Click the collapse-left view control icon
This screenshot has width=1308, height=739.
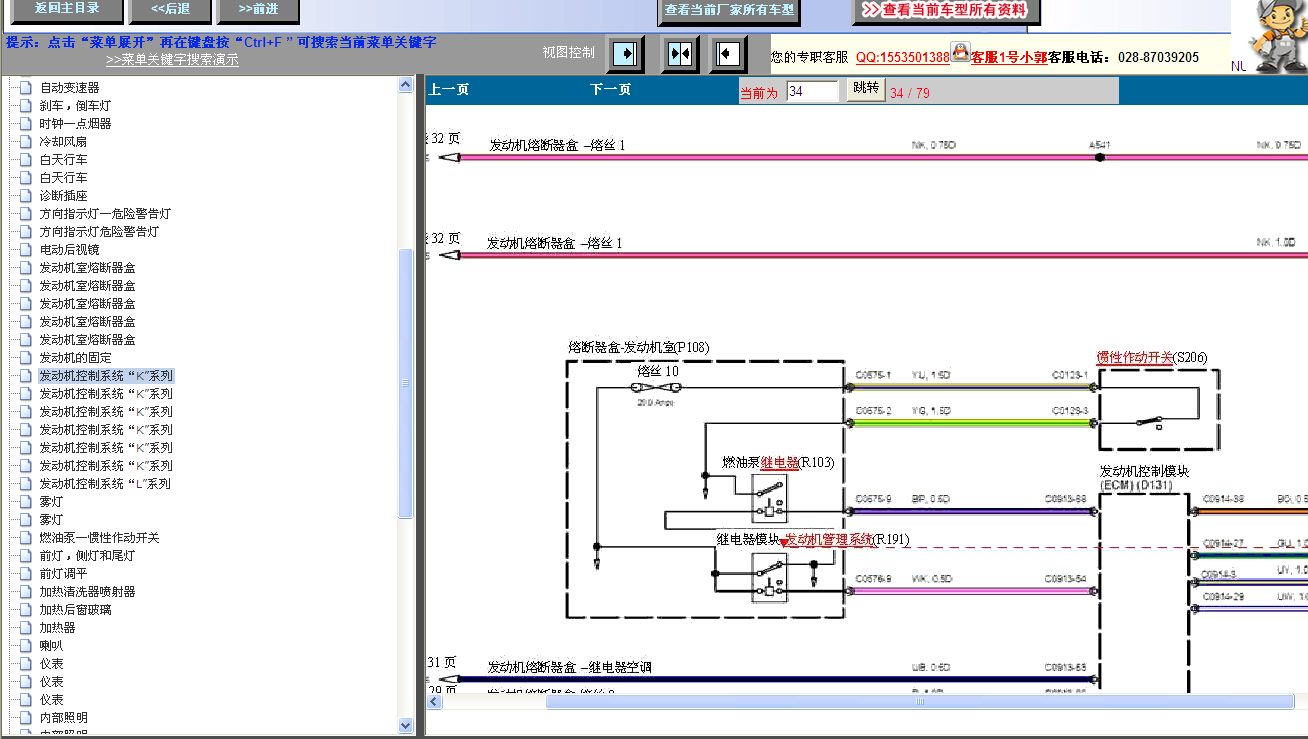click(x=728, y=53)
